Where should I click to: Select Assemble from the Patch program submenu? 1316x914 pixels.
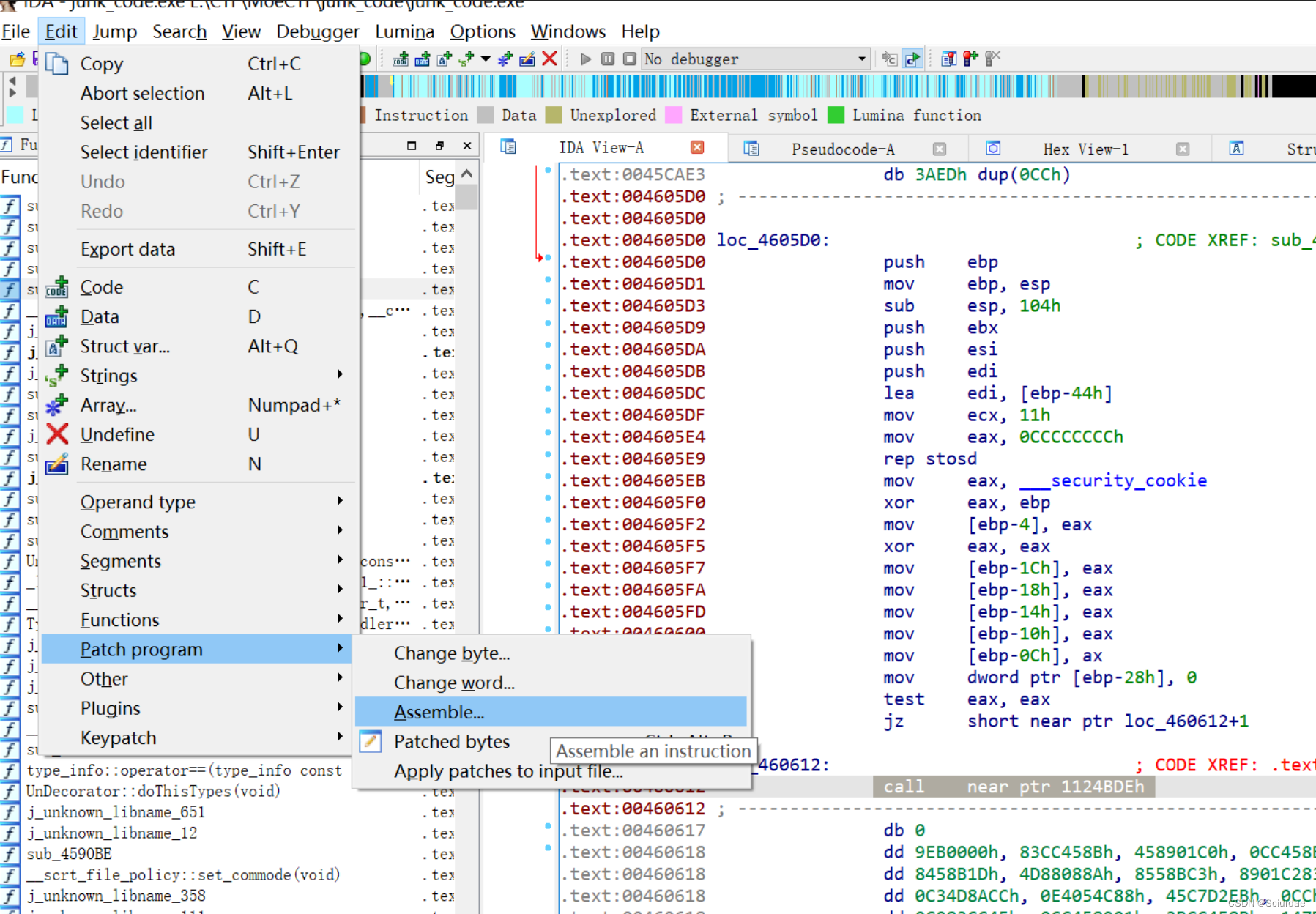[x=438, y=711]
